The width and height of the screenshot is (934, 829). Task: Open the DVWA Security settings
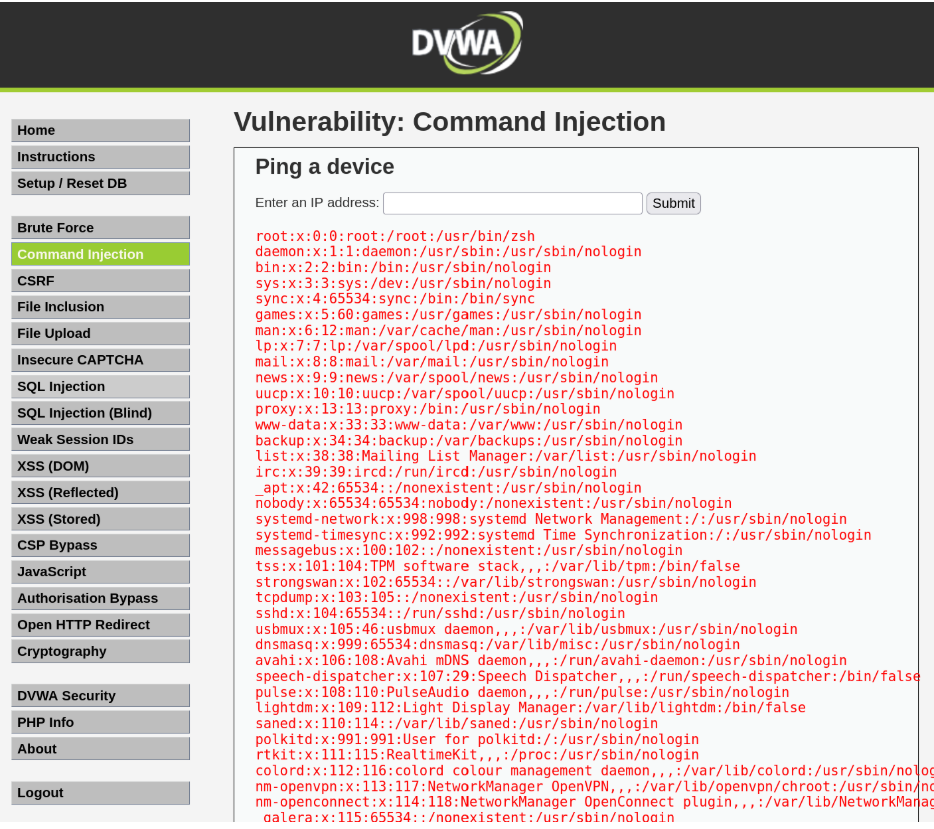click(x=100, y=696)
